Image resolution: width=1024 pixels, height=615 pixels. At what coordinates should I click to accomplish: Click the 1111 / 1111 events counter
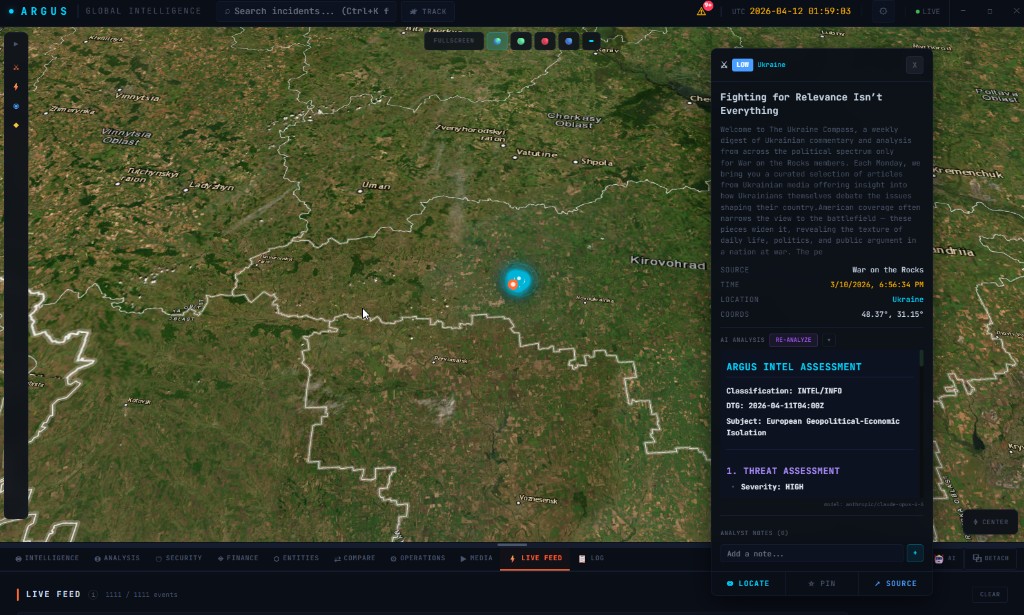pyautogui.click(x=141, y=595)
